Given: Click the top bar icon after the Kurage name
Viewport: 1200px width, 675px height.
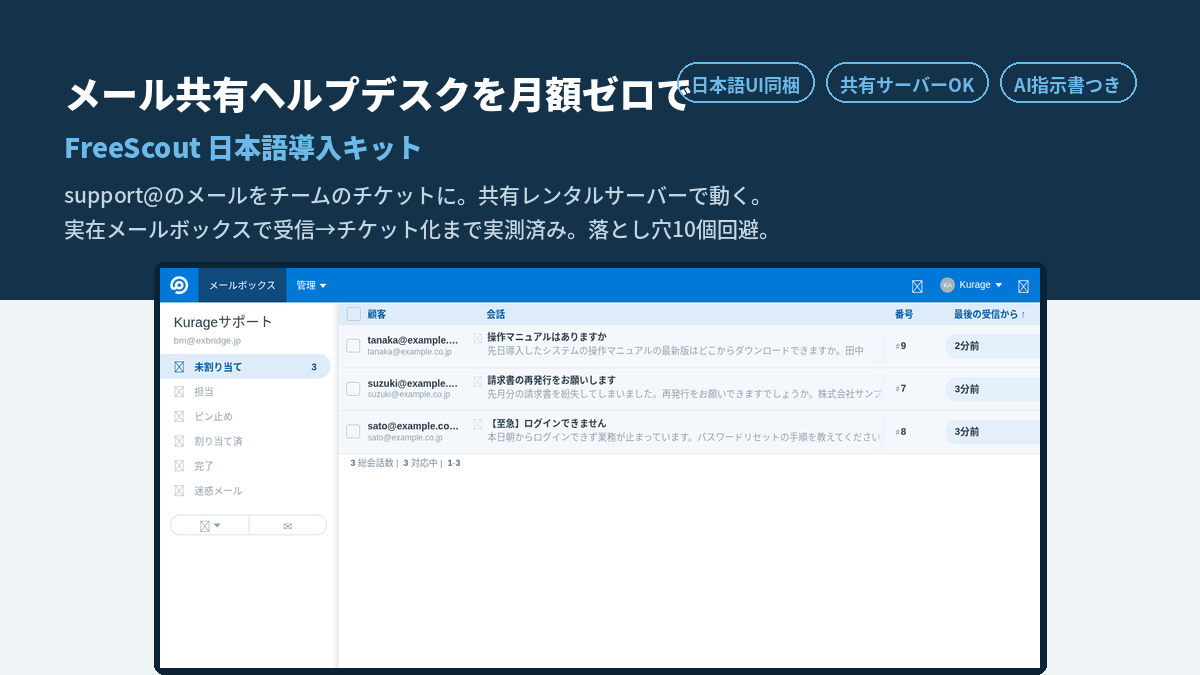Looking at the screenshot, I should click(x=1023, y=286).
